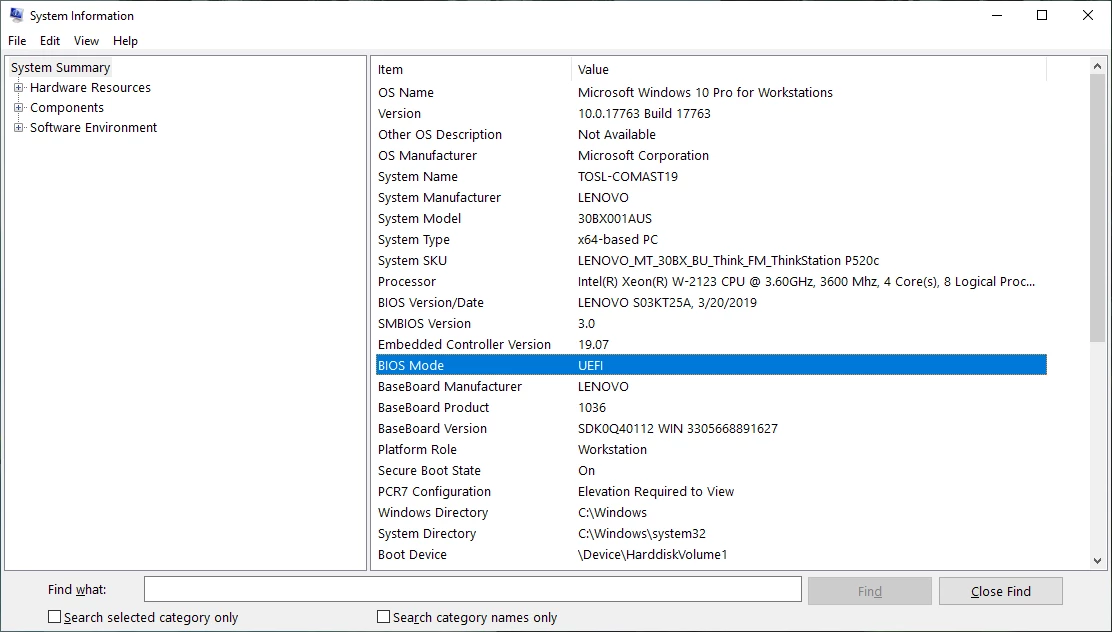
Task: Select System Summary in the tree
Action: (x=60, y=67)
